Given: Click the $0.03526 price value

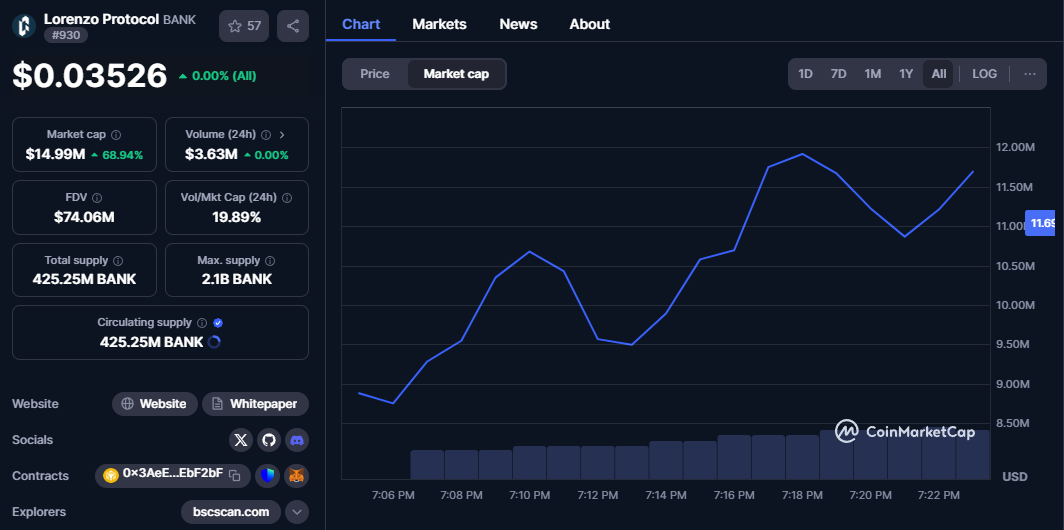Looking at the screenshot, I should pos(90,75).
